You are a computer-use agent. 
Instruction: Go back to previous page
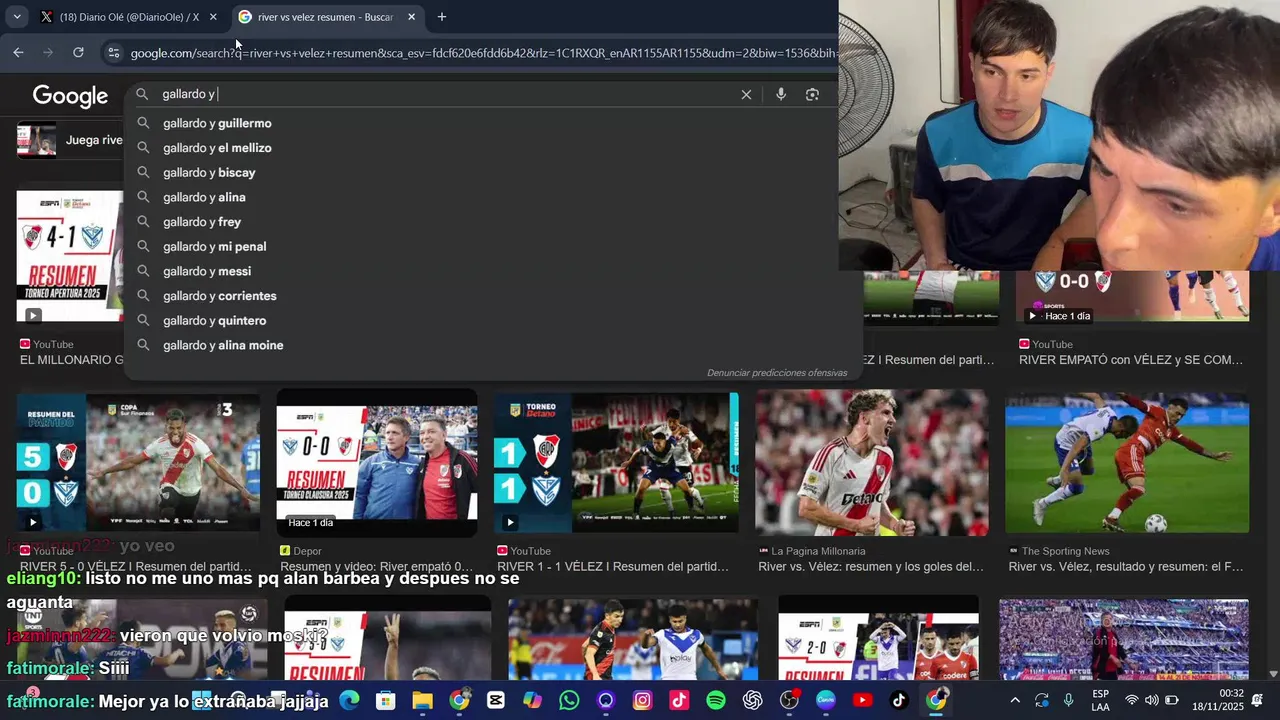[x=18, y=52]
